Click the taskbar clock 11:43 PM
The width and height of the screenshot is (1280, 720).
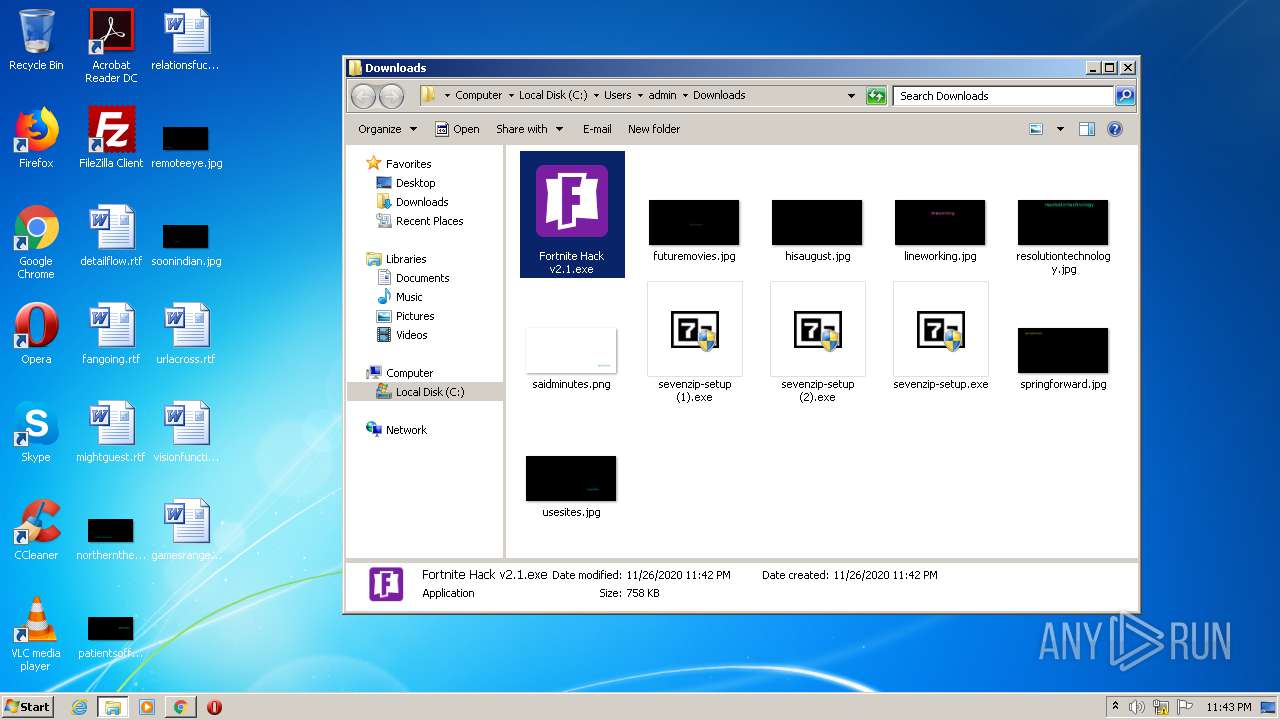[x=1228, y=707]
